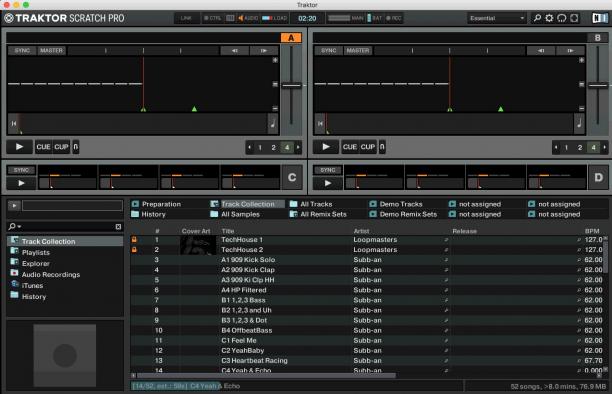Skip to track start on Deck A
The image size is (612, 394).
(14, 123)
